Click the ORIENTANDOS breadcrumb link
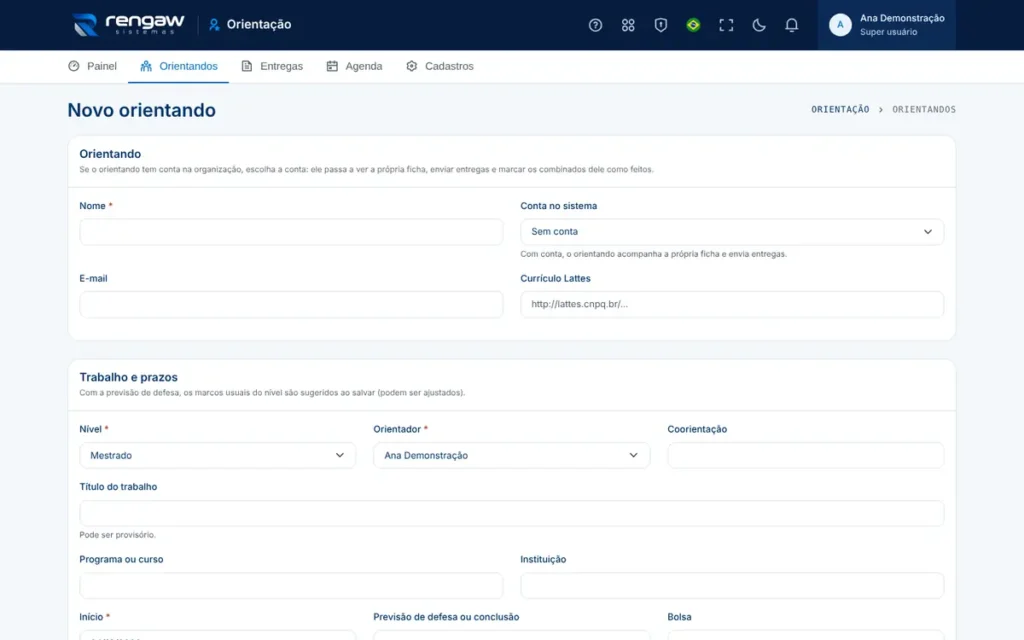Image resolution: width=1024 pixels, height=640 pixels. (923, 110)
